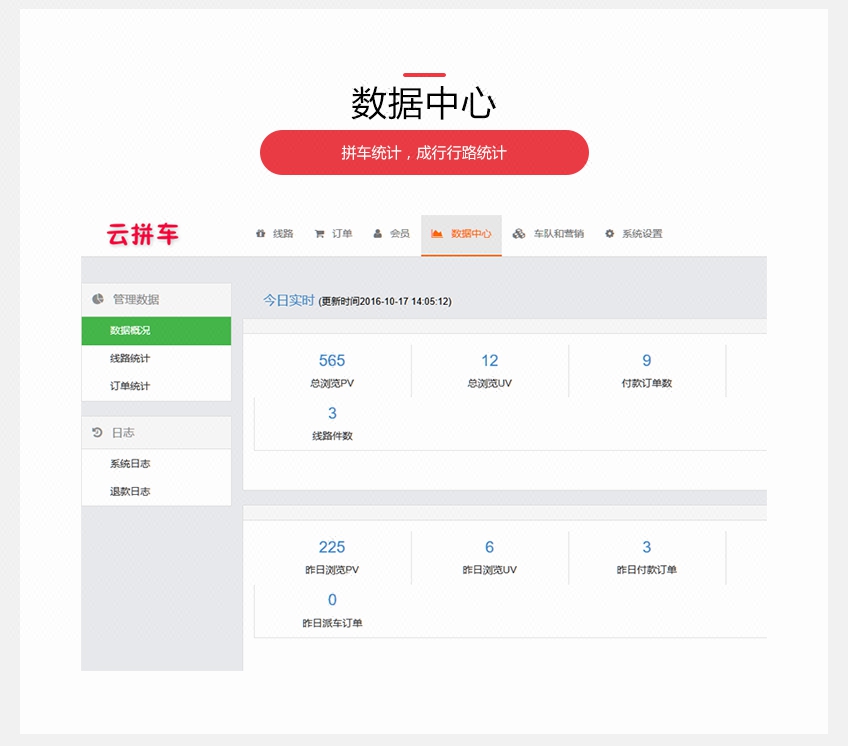Open 线路统计 in the sidebar
This screenshot has width=848, height=746.
click(156, 358)
